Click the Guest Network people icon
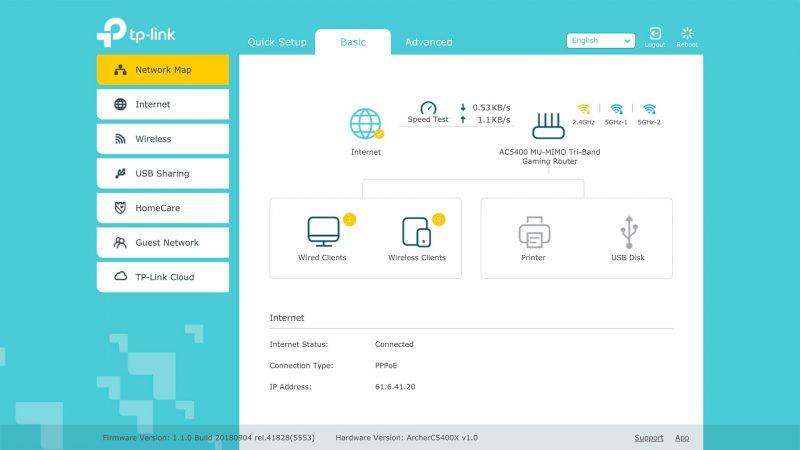 [x=120, y=242]
